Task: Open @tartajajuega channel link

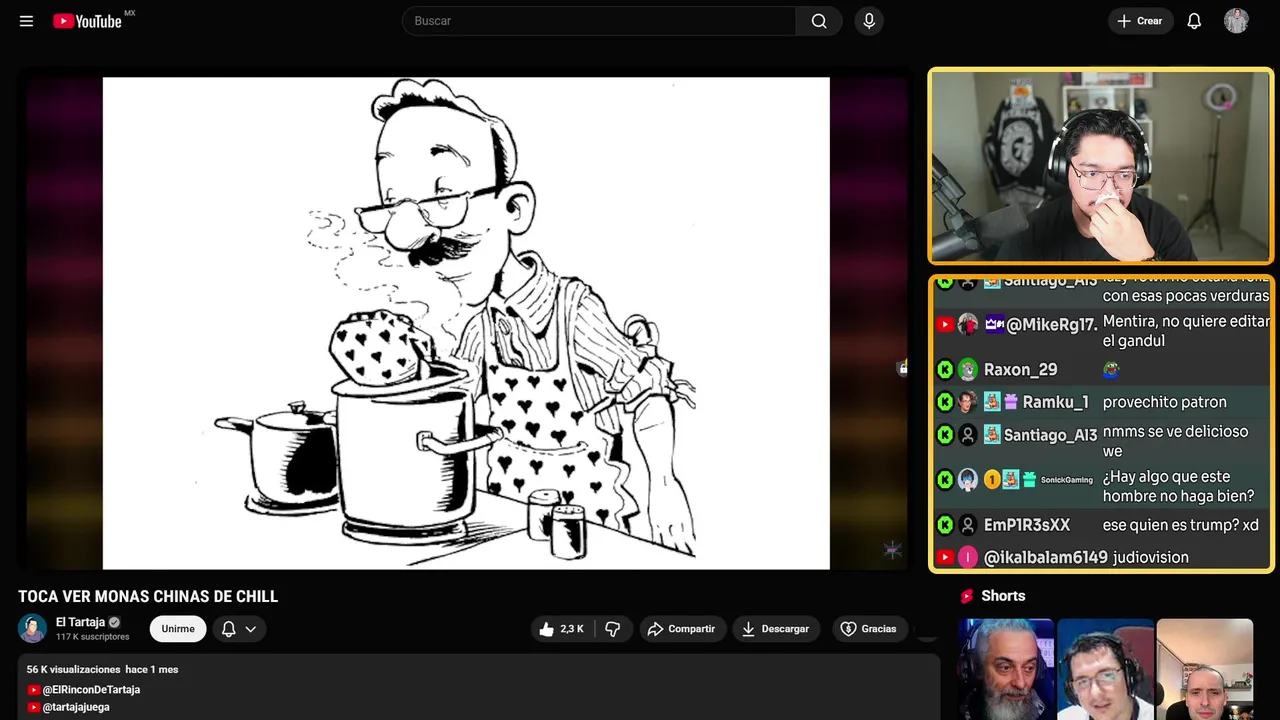Action: pyautogui.click(x=76, y=707)
